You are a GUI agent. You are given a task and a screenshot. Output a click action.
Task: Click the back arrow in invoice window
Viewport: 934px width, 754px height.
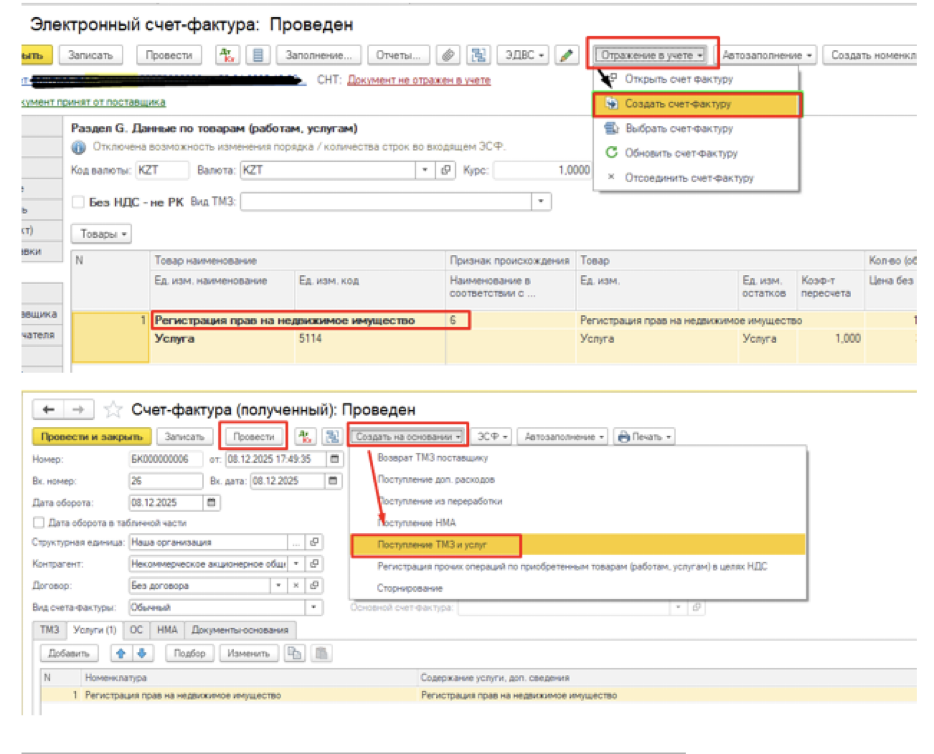point(48,410)
